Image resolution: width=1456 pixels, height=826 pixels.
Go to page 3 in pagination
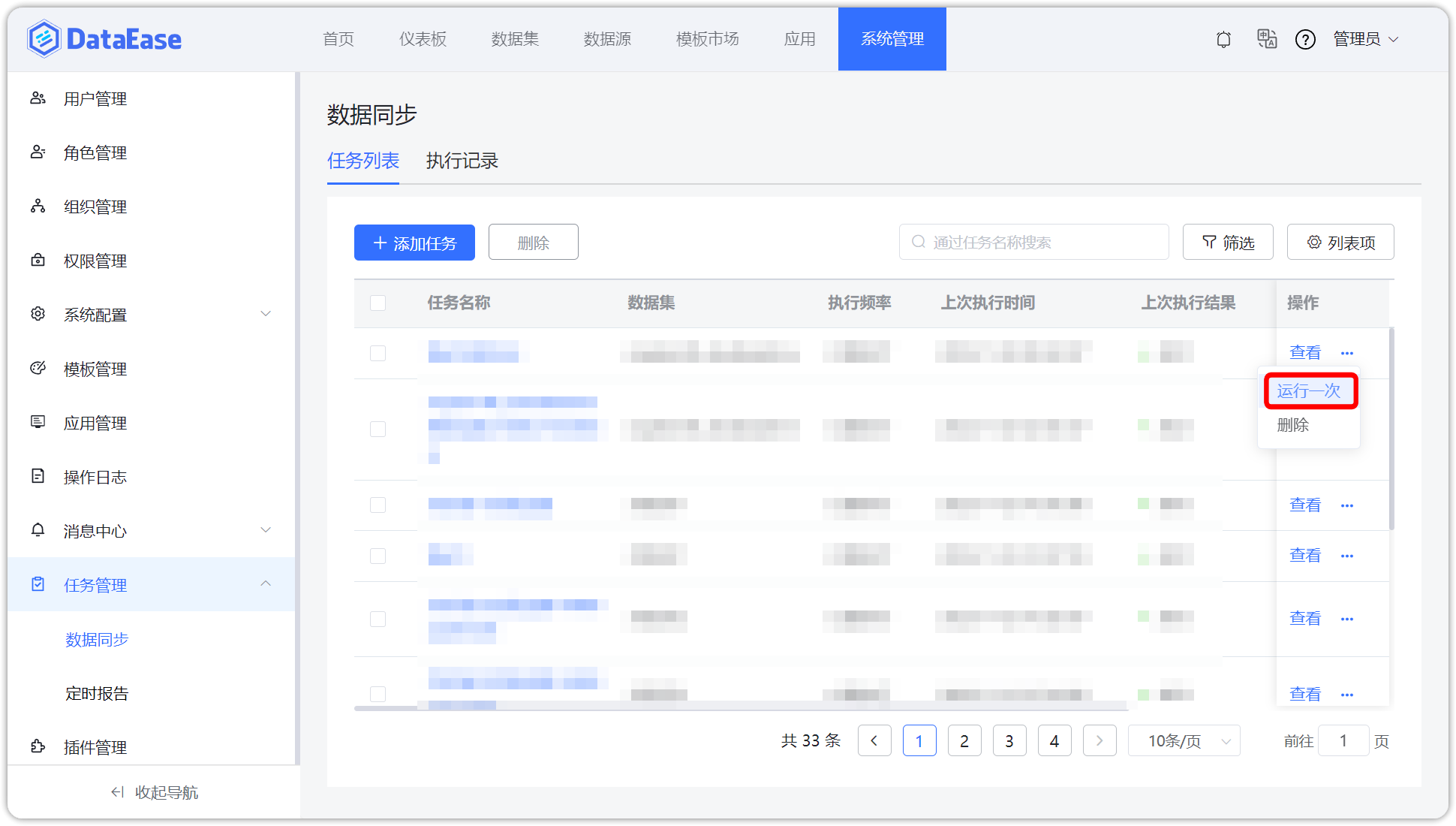coord(1009,740)
